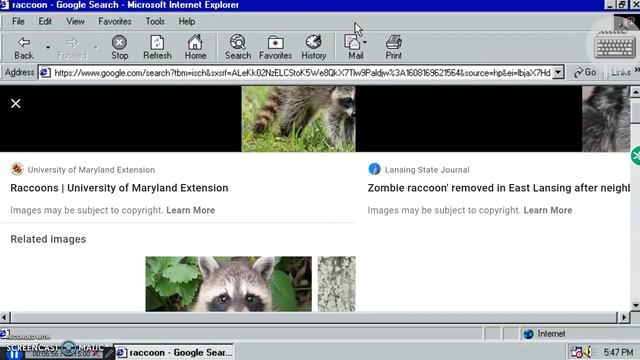Click the Go button next to address bar

click(585, 73)
